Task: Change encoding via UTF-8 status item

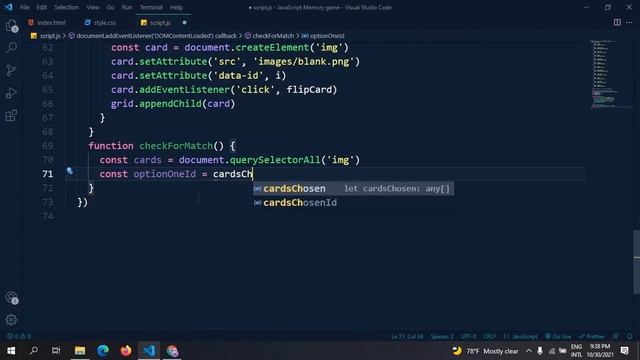Action: coord(468,336)
